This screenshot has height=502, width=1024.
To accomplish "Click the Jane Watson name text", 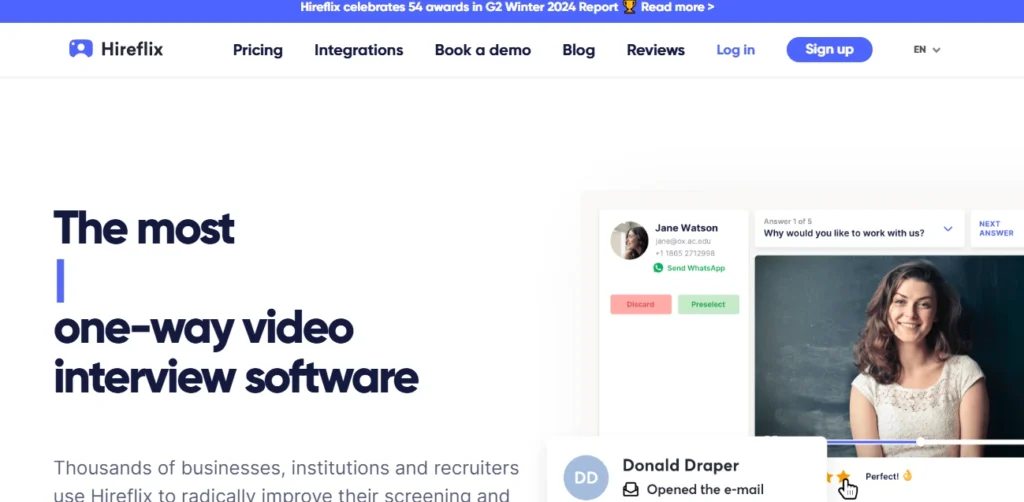I will click(x=686, y=228).
